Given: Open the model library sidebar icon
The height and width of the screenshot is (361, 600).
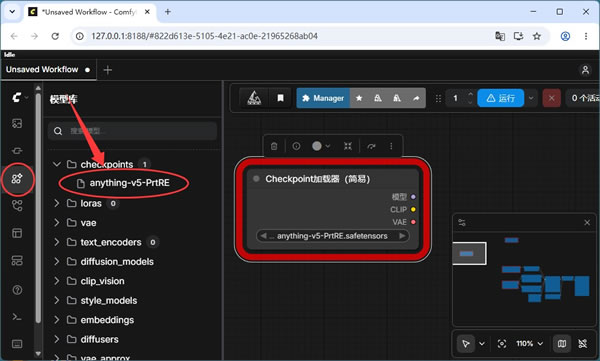Looking at the screenshot, I should click(17, 178).
